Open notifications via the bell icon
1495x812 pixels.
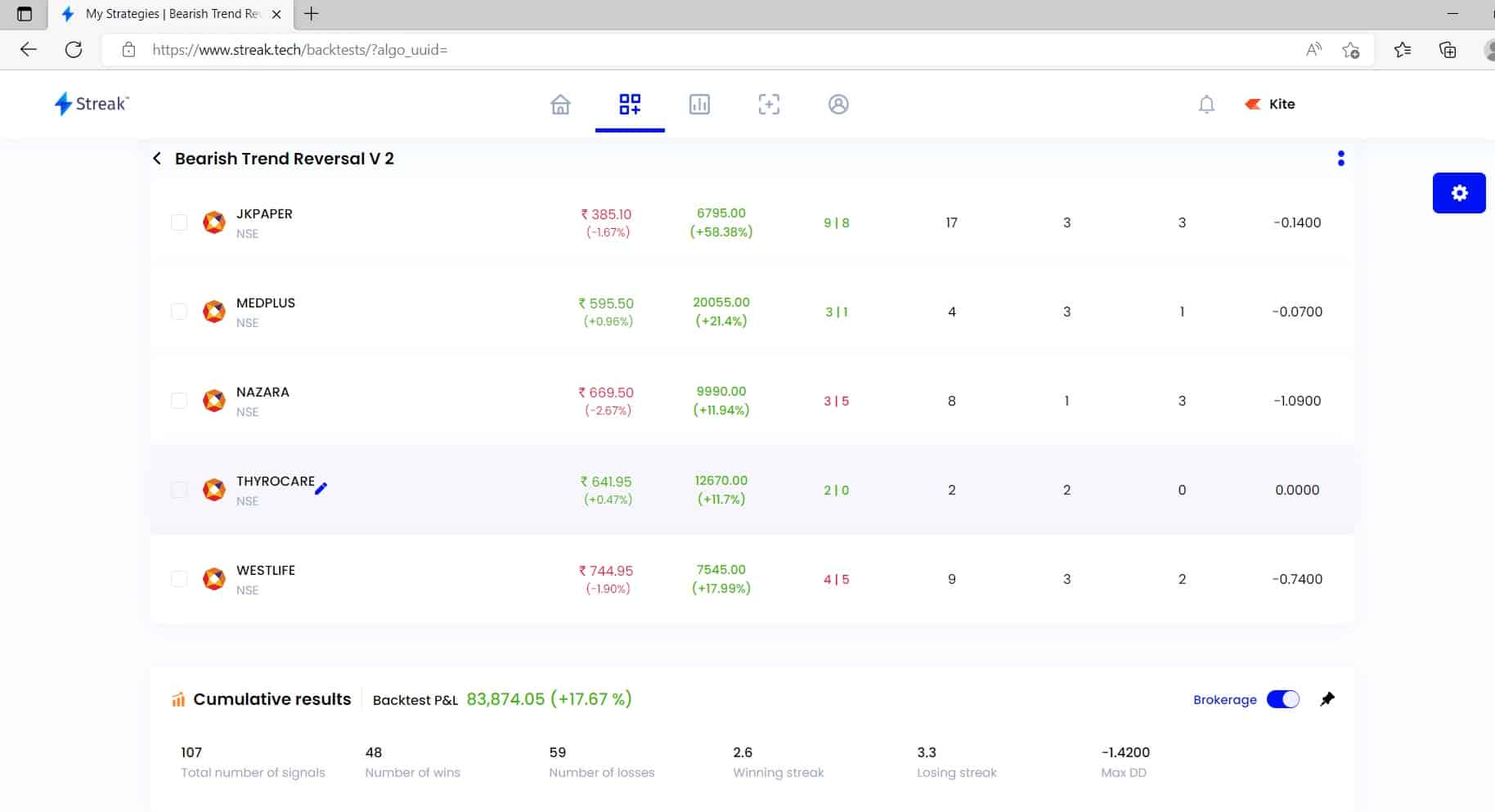coord(1205,104)
